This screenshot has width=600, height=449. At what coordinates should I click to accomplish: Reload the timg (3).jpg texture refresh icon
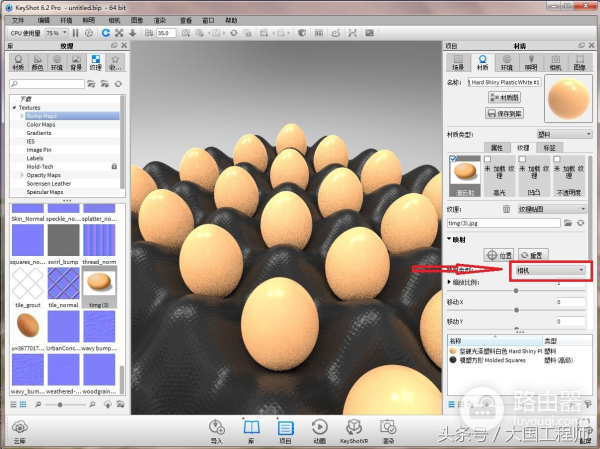pyautogui.click(x=580, y=223)
